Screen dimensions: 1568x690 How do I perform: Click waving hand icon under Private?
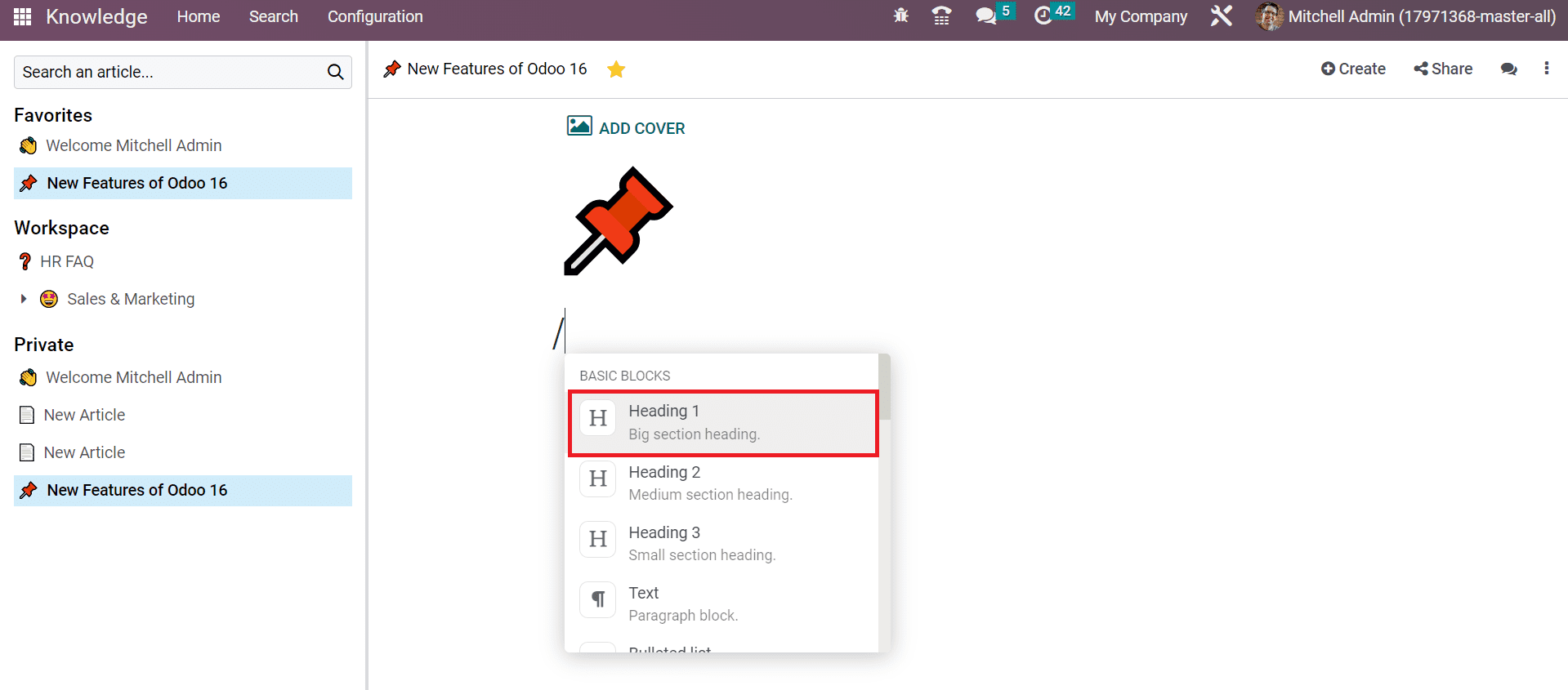pyautogui.click(x=29, y=378)
